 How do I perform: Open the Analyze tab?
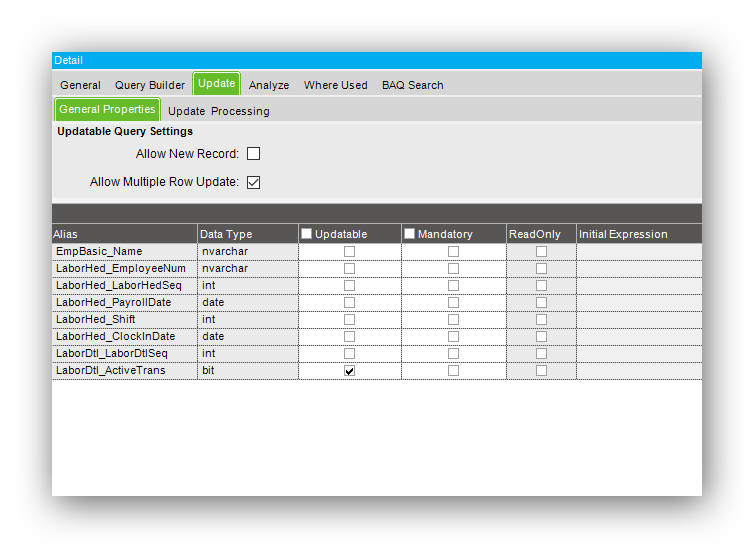pos(269,85)
